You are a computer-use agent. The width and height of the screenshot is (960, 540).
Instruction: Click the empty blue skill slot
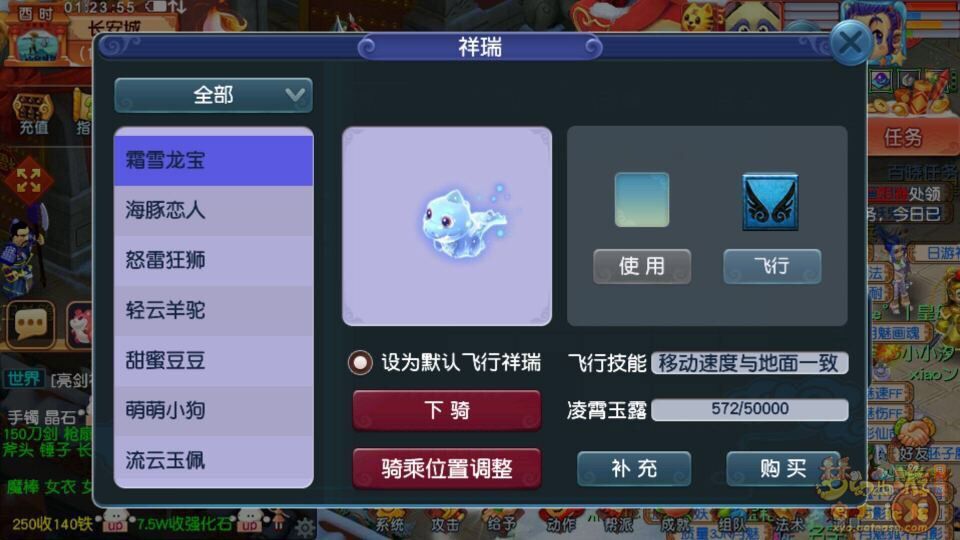pos(642,200)
